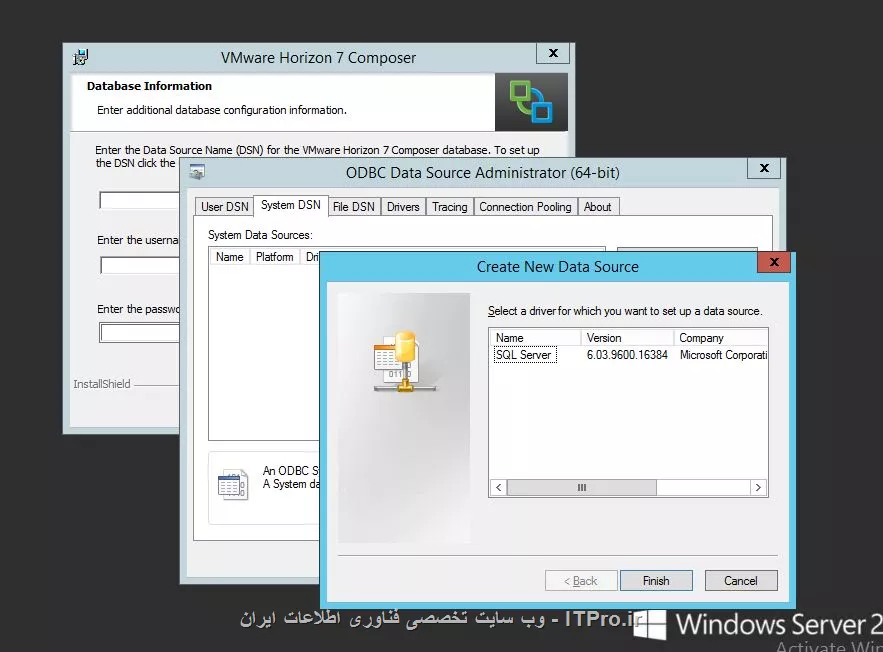Click the ODBC Data Source Administrator title bar icon

point(197,172)
